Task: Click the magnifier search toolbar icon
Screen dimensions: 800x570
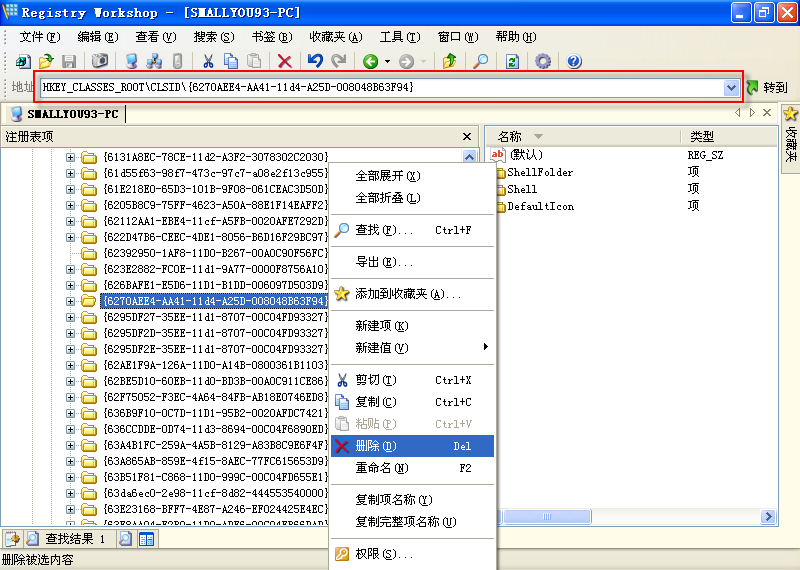Action: [x=480, y=61]
